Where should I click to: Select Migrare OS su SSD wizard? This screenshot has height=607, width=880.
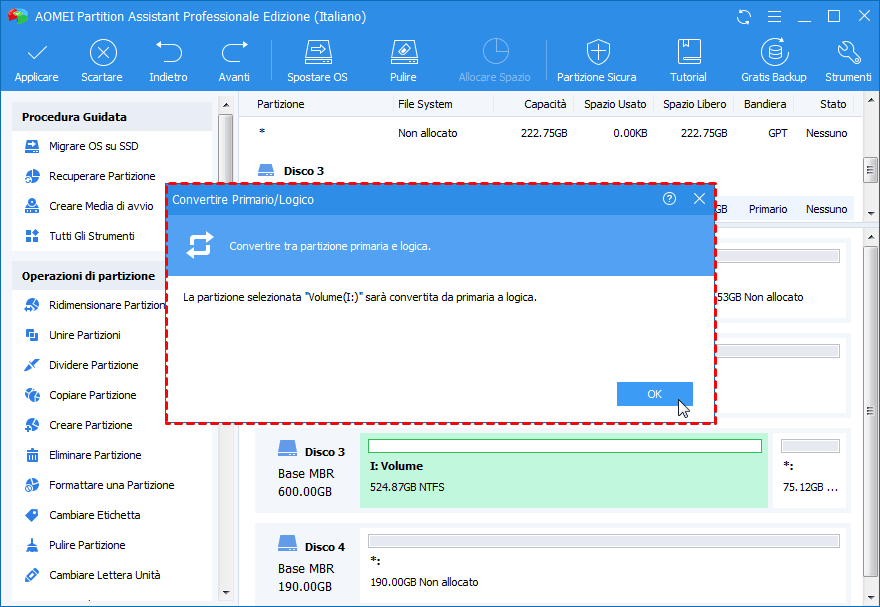click(x=94, y=146)
